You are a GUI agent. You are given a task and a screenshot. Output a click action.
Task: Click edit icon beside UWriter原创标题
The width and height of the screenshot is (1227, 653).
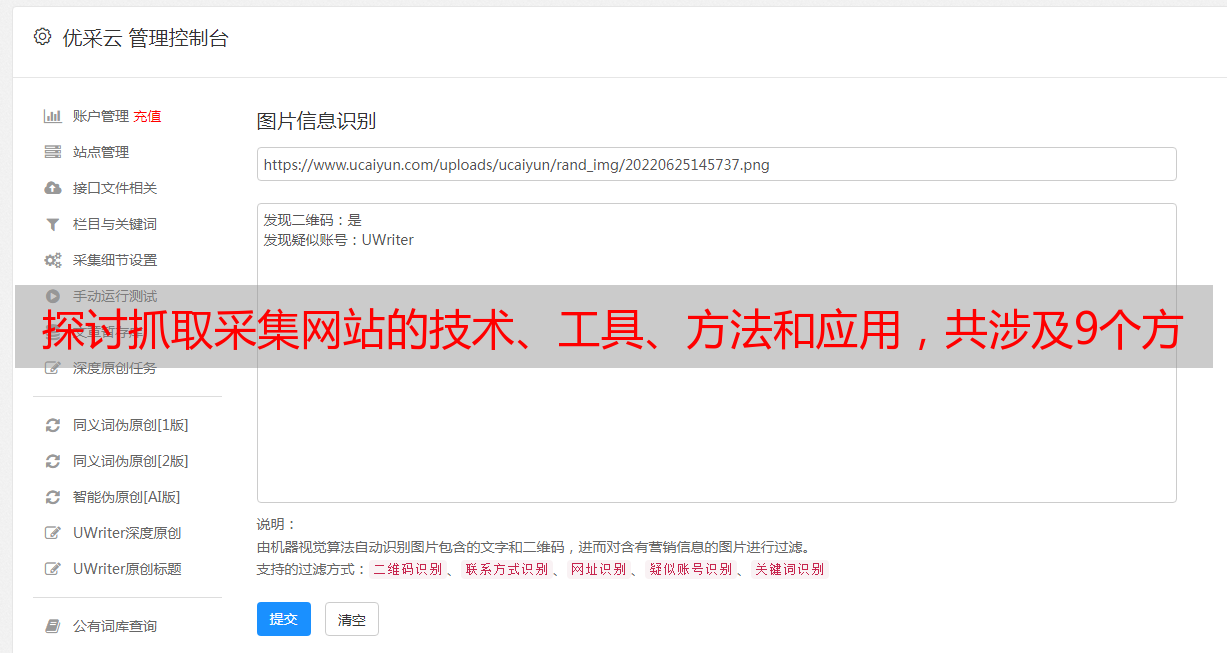[53, 569]
